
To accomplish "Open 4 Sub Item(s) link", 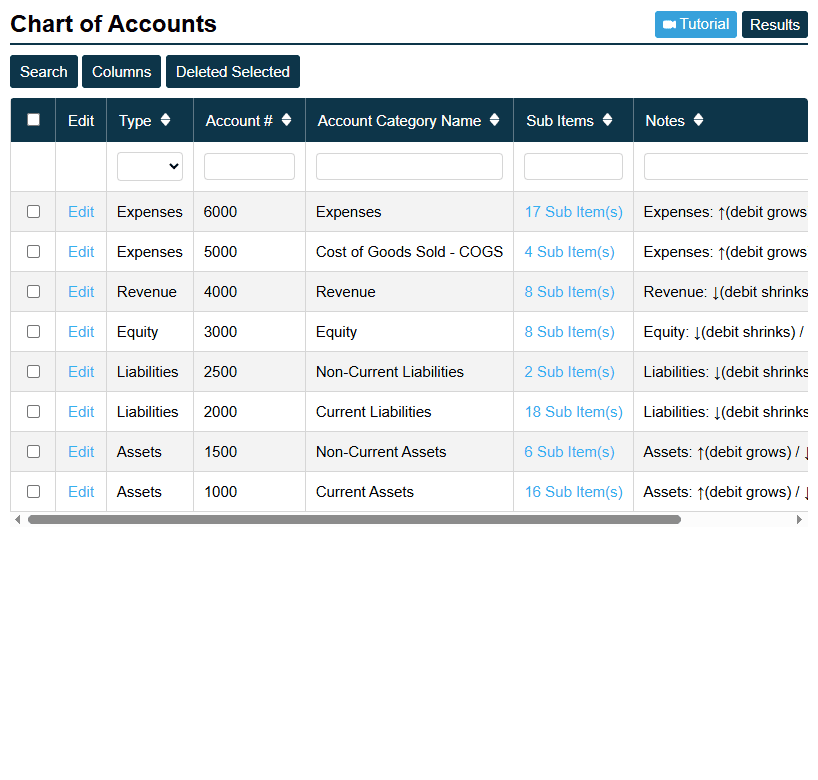I will click(x=569, y=252).
